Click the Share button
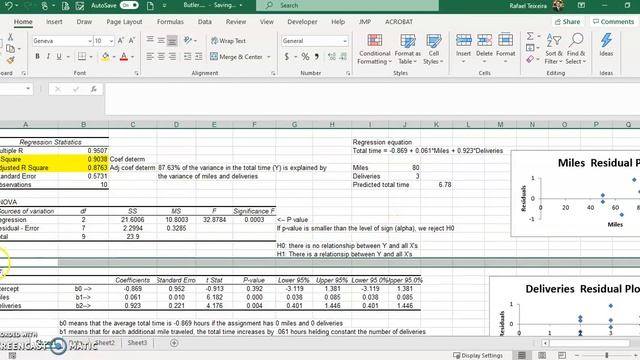This screenshot has height=360, width=640. [567, 22]
